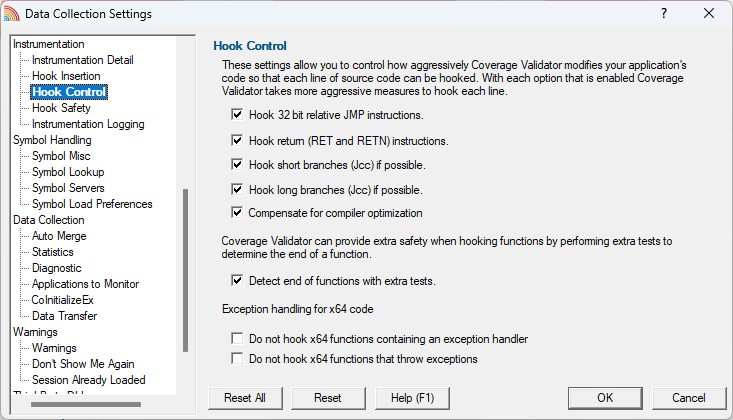Click the Coverage Validator title bar icon
The width and height of the screenshot is (733, 420).
(12, 14)
